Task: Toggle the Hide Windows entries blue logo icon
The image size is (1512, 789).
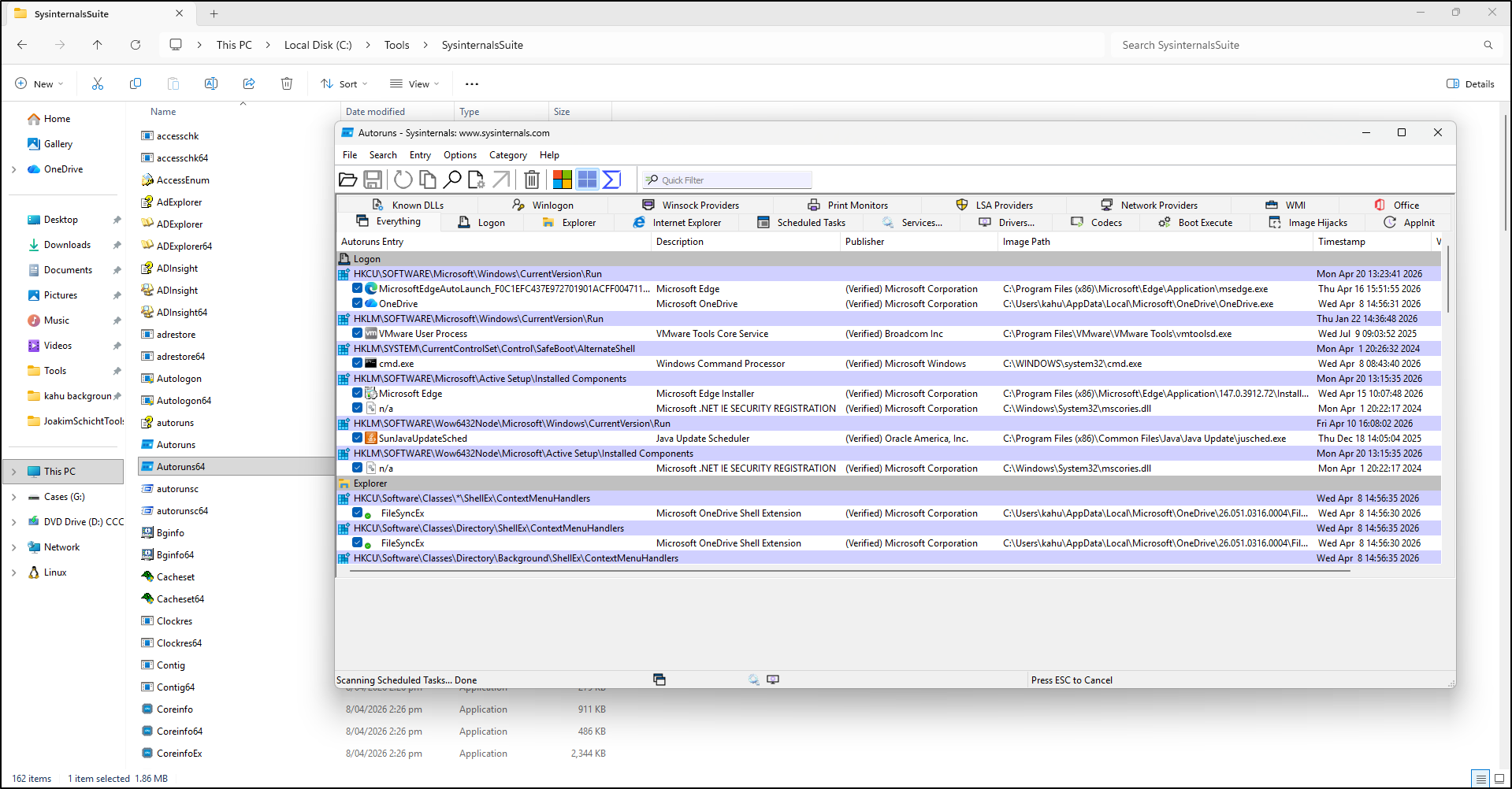Action: click(x=588, y=180)
